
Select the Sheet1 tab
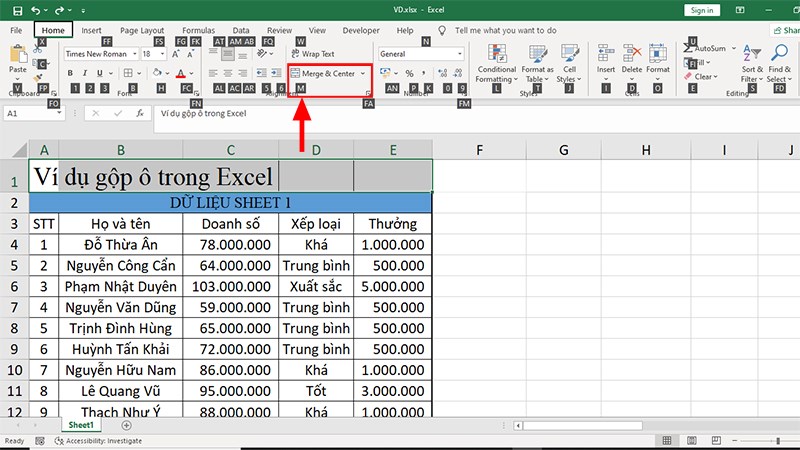click(x=81, y=425)
